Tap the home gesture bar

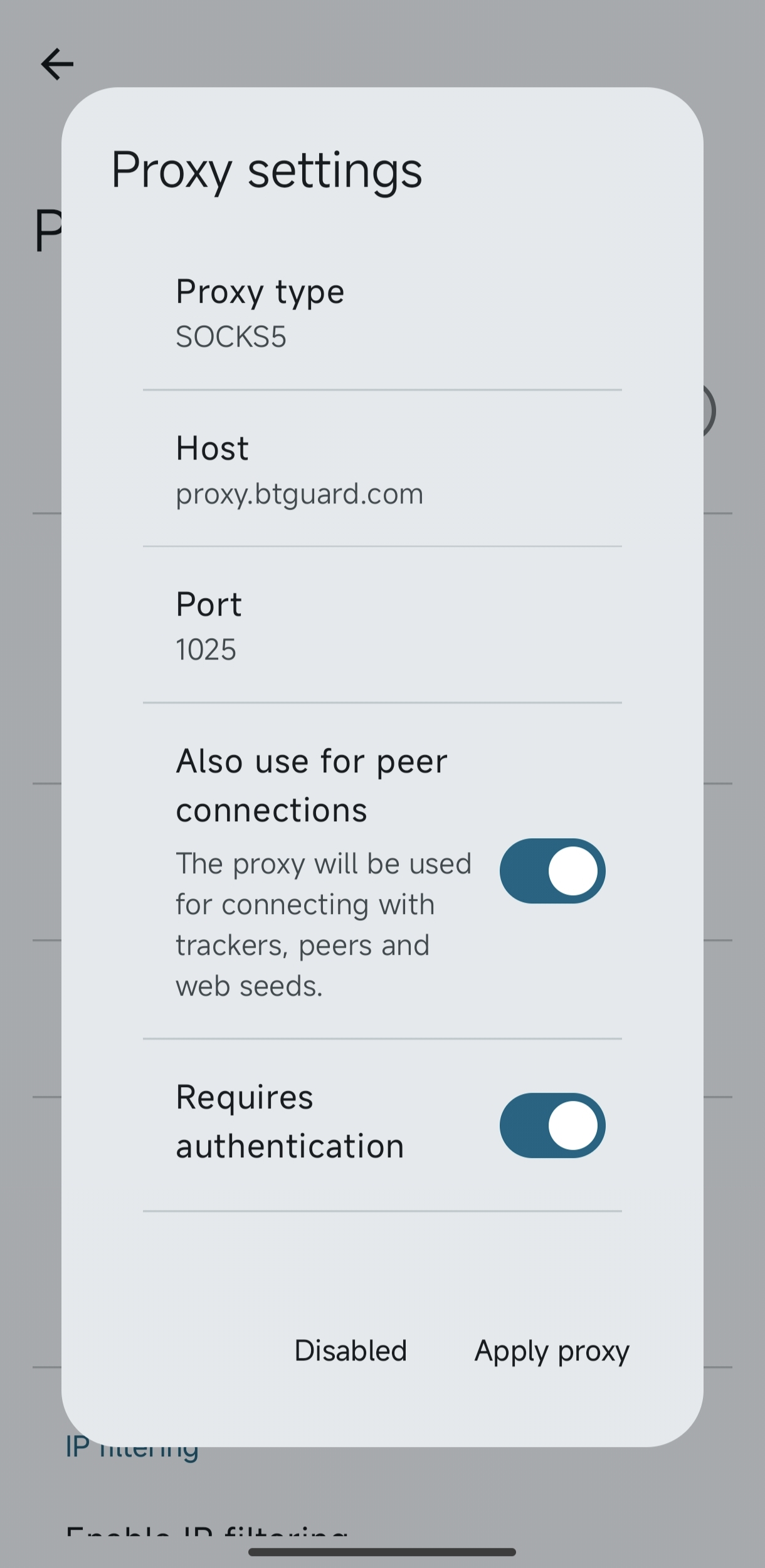tap(382, 1552)
